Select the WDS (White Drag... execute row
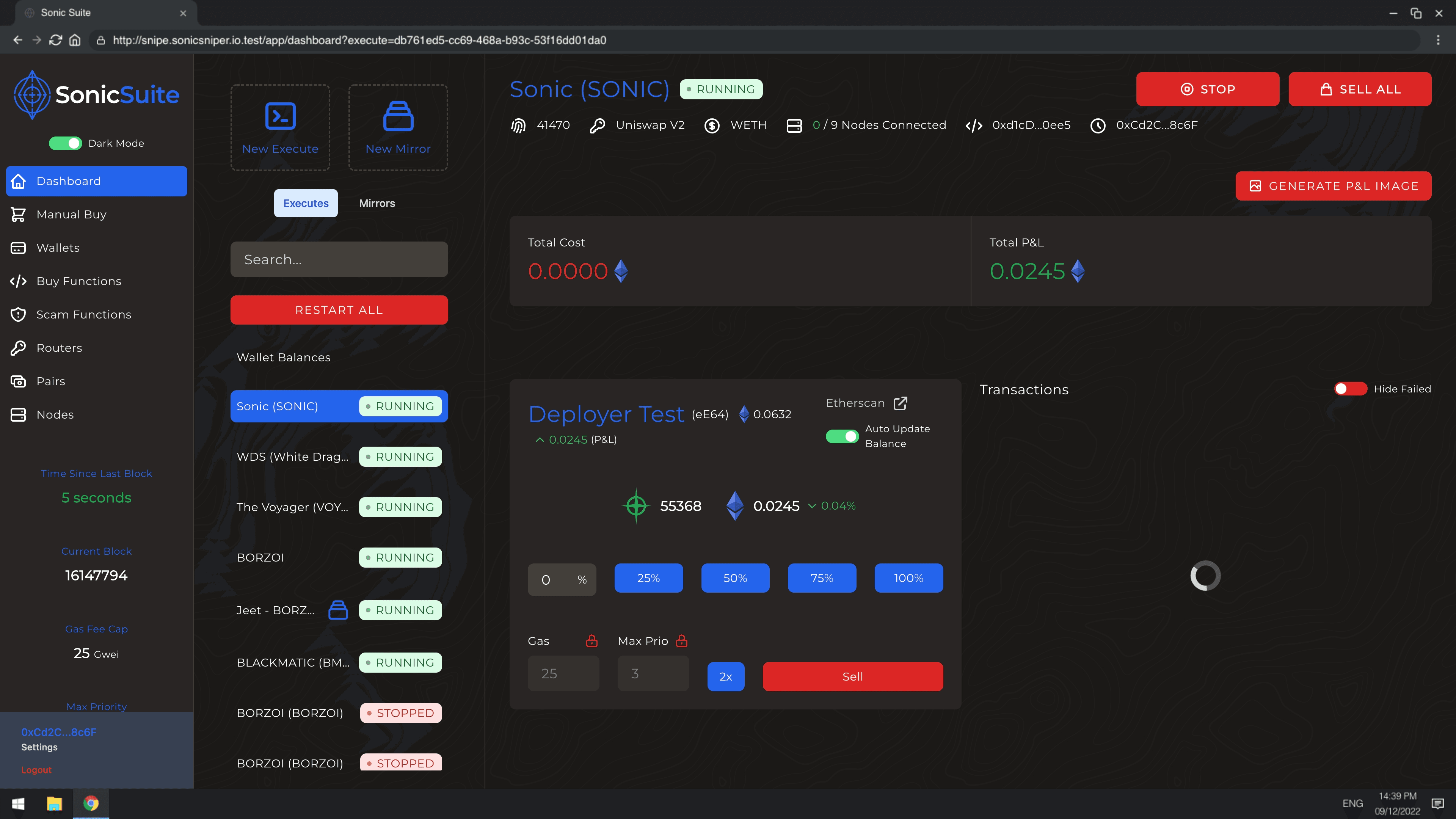1456x819 pixels. [339, 457]
